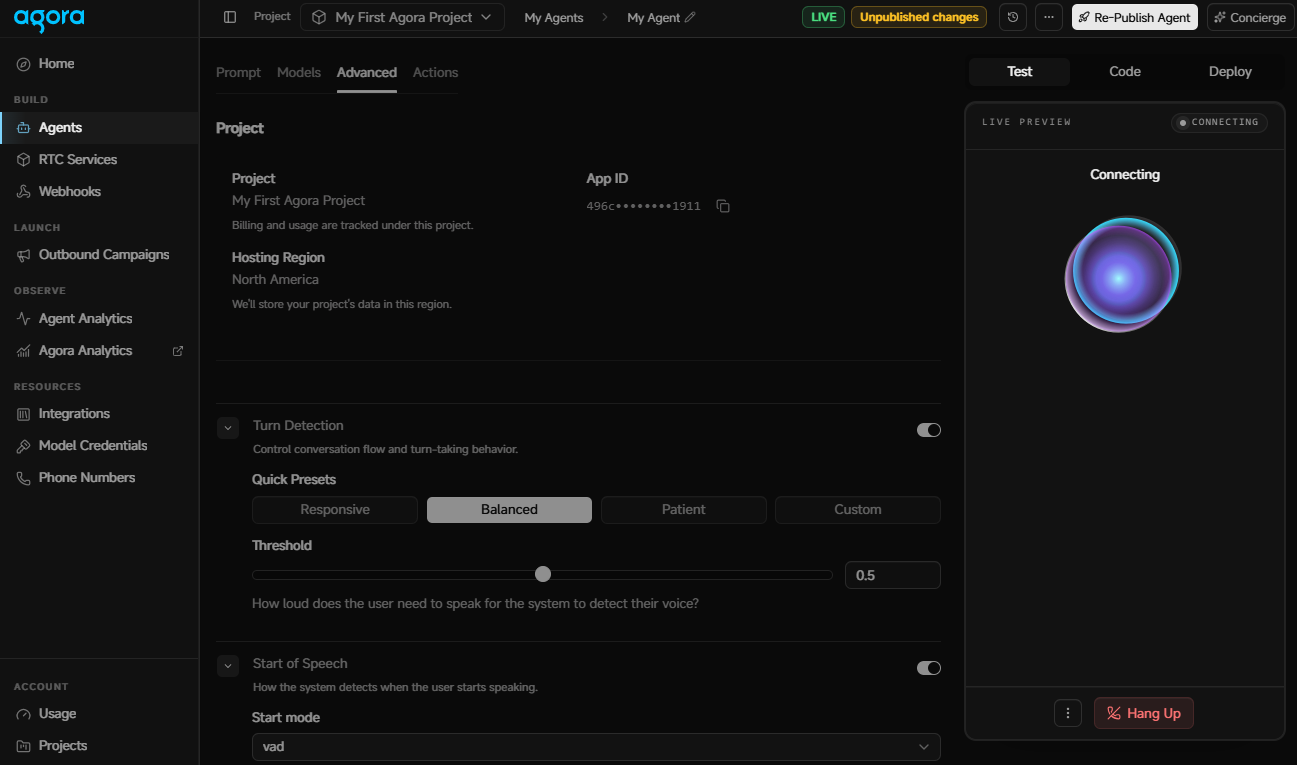Open the Concierge assistant
The width and height of the screenshot is (1297, 765).
1250,17
